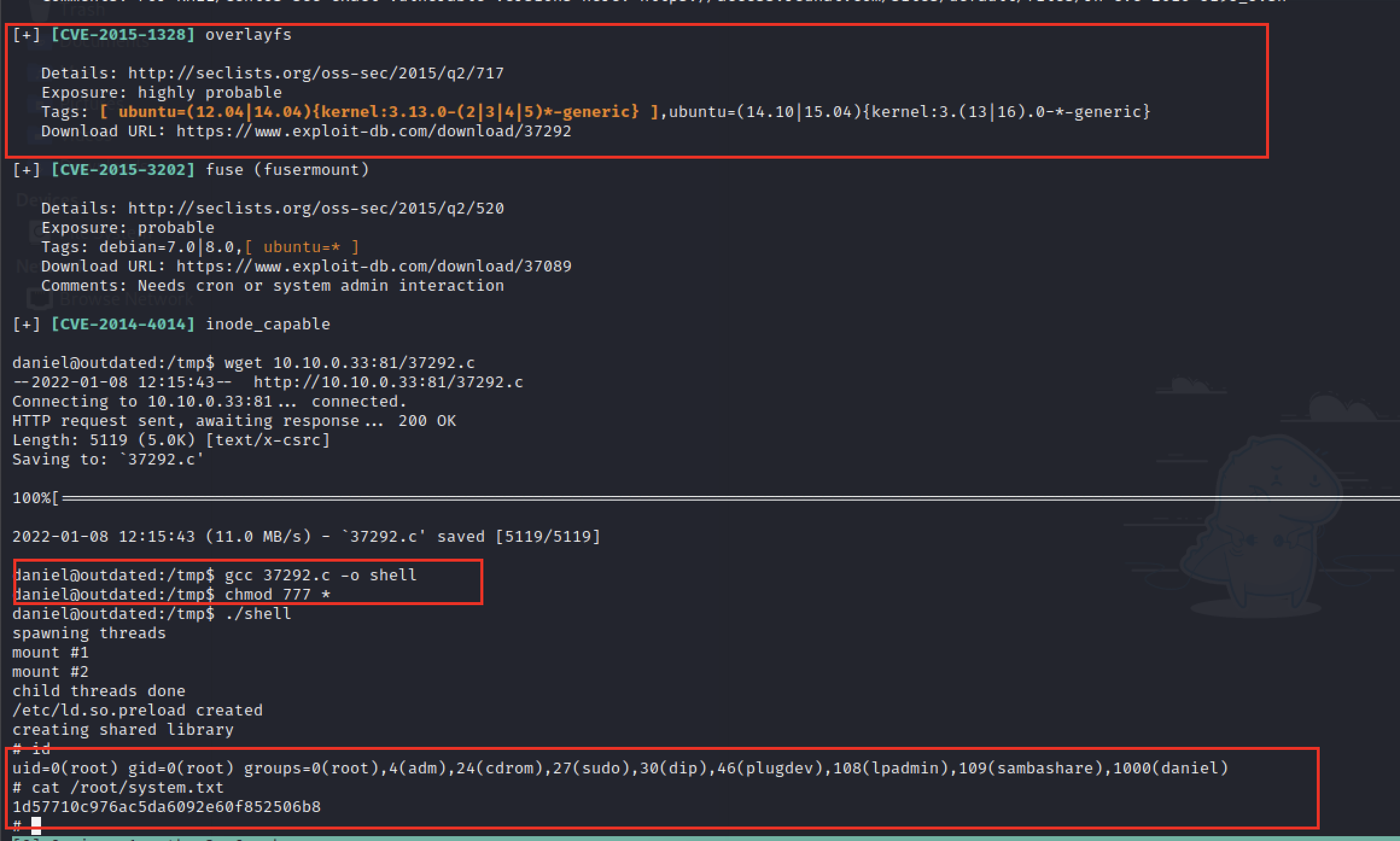The width and height of the screenshot is (1400, 841).
Task: Open the exploit-db download/37292 URL
Action: pos(374,132)
